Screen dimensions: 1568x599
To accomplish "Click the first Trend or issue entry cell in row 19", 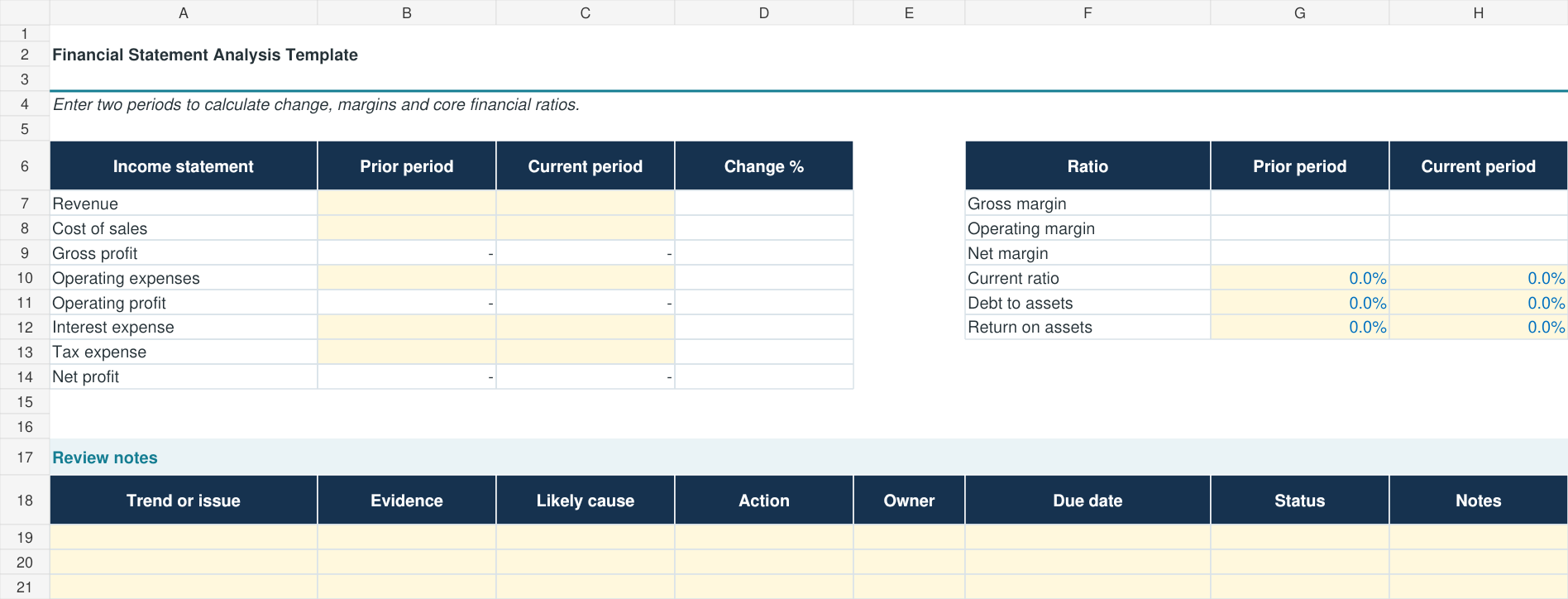I will pyautogui.click(x=184, y=538).
